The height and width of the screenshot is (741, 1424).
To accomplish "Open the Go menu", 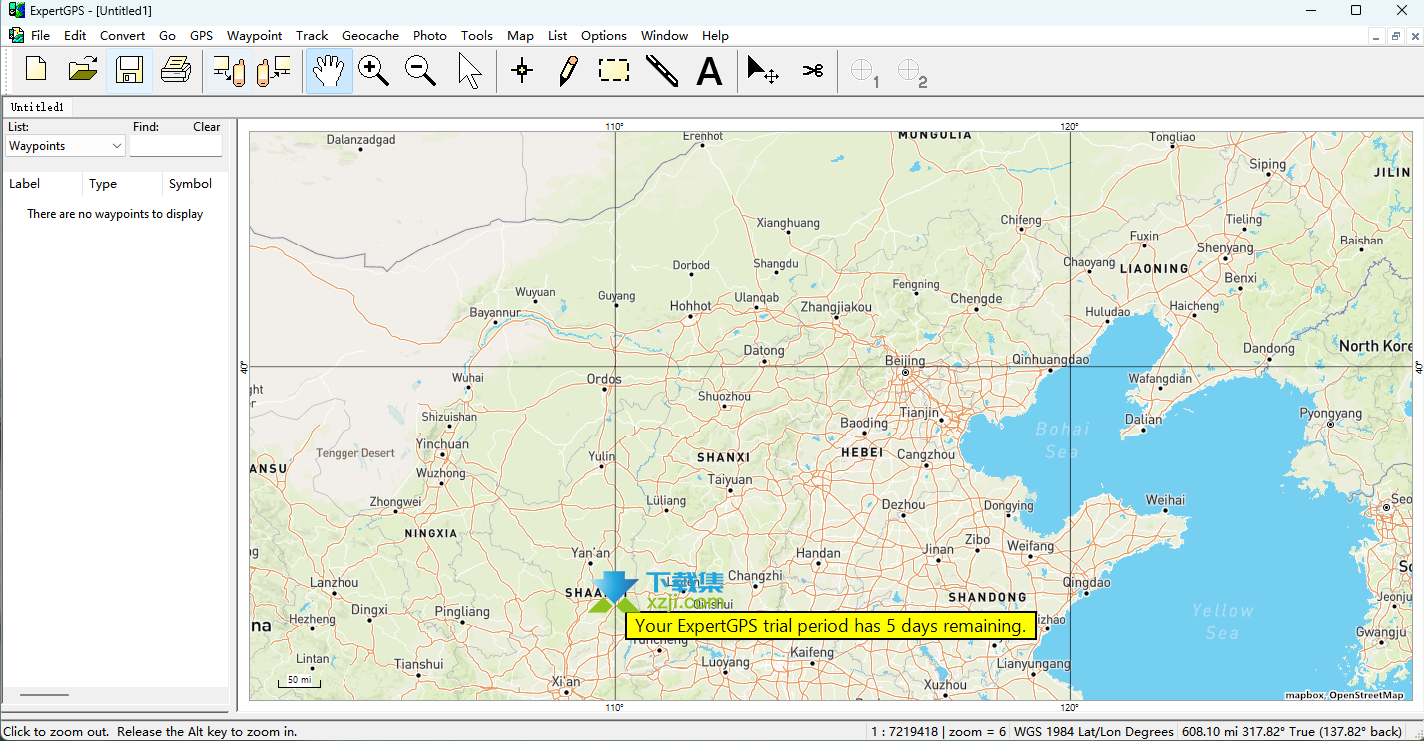I will click(167, 35).
